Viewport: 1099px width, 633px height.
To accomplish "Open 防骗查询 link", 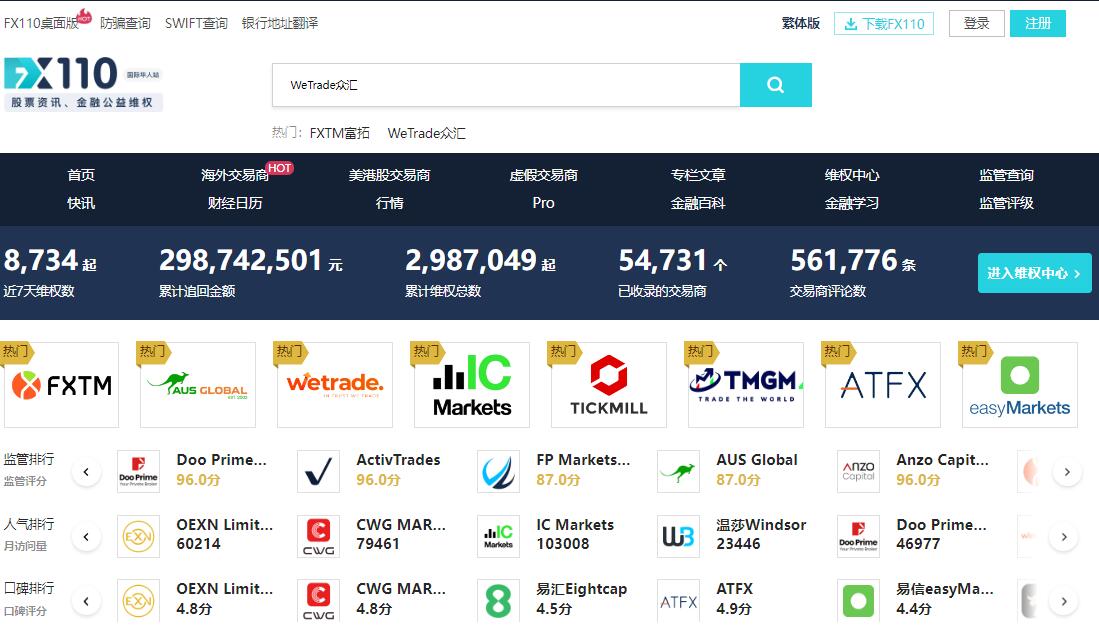I will (x=125, y=23).
